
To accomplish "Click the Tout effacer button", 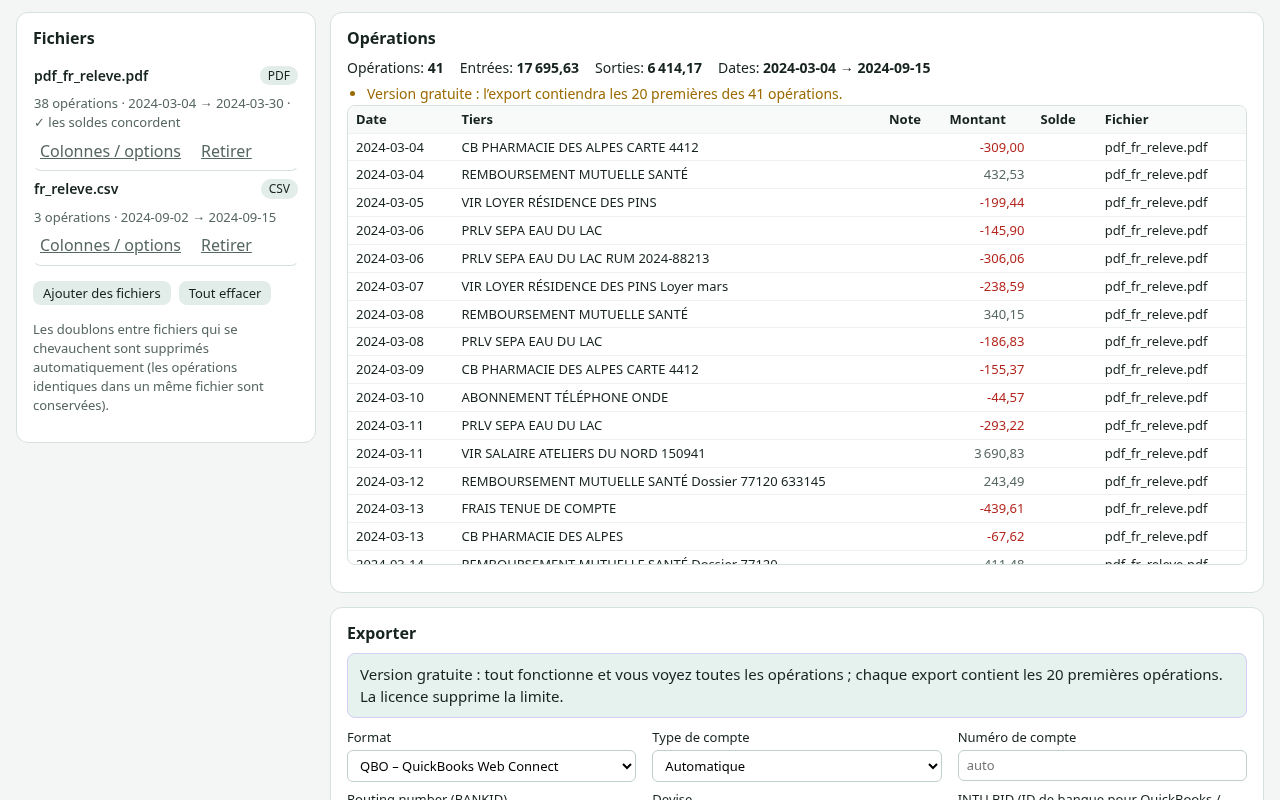I will [x=225, y=293].
